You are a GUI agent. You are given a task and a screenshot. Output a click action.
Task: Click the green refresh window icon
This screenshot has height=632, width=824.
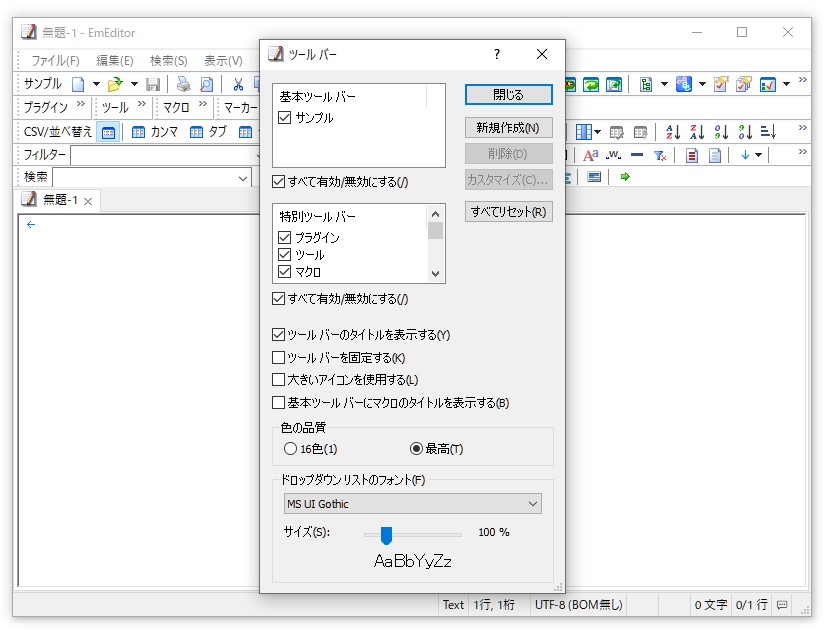591,84
